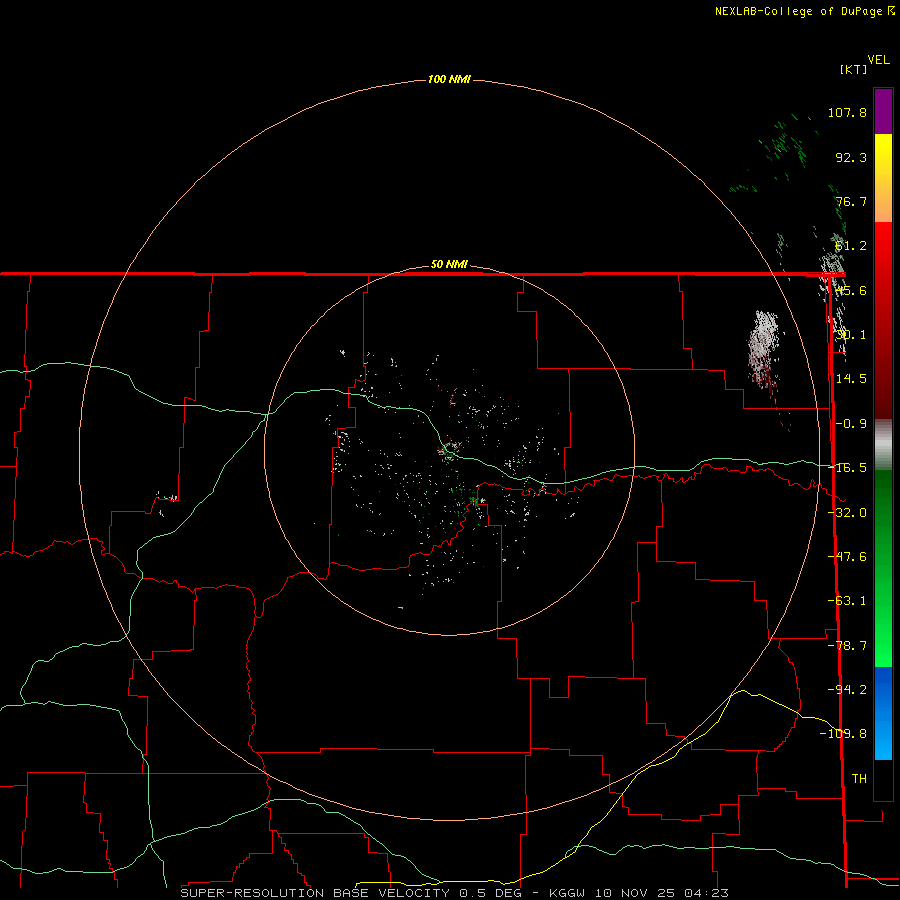Click the 76.7 velocity scale value

pyautogui.click(x=851, y=201)
